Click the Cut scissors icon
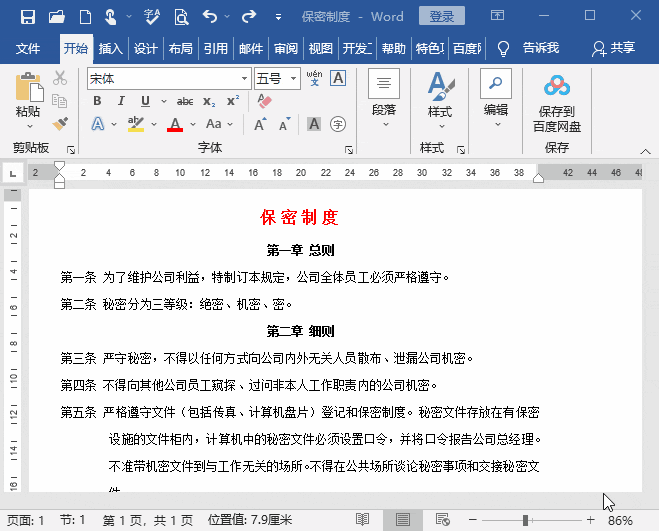The image size is (659, 531). [59, 78]
